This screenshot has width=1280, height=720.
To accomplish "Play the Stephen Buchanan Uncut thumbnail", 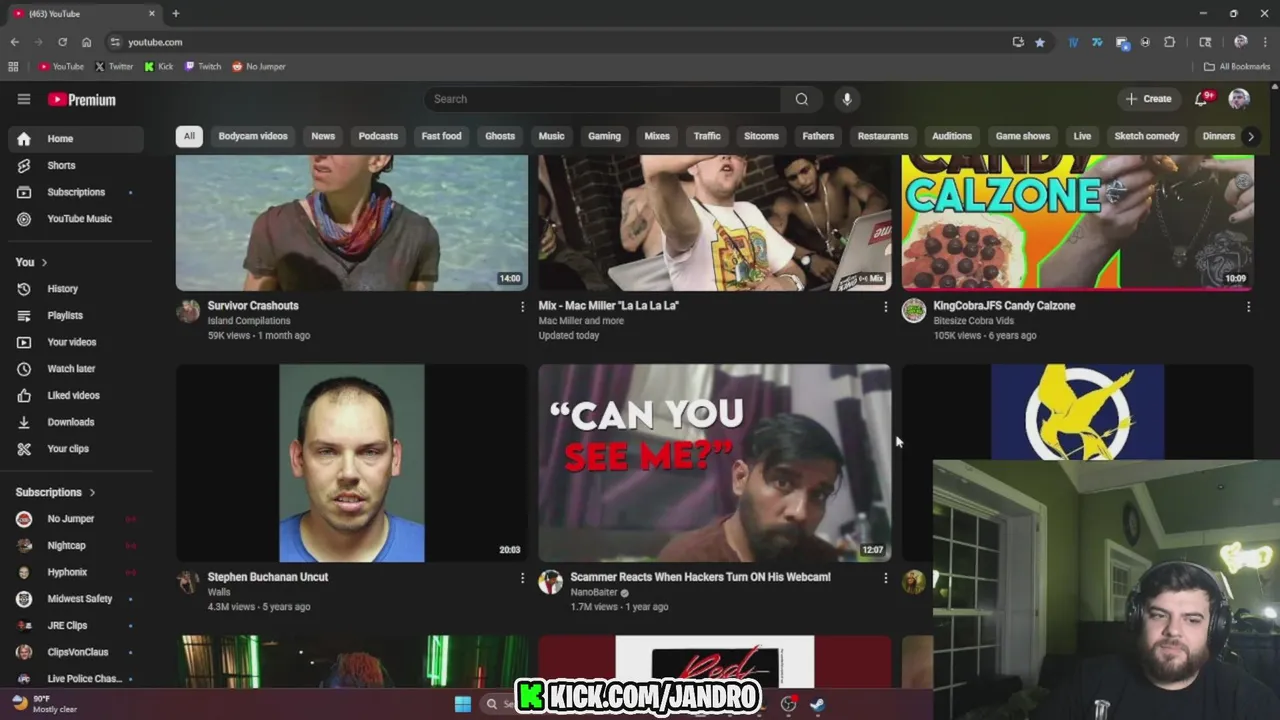I will point(352,463).
